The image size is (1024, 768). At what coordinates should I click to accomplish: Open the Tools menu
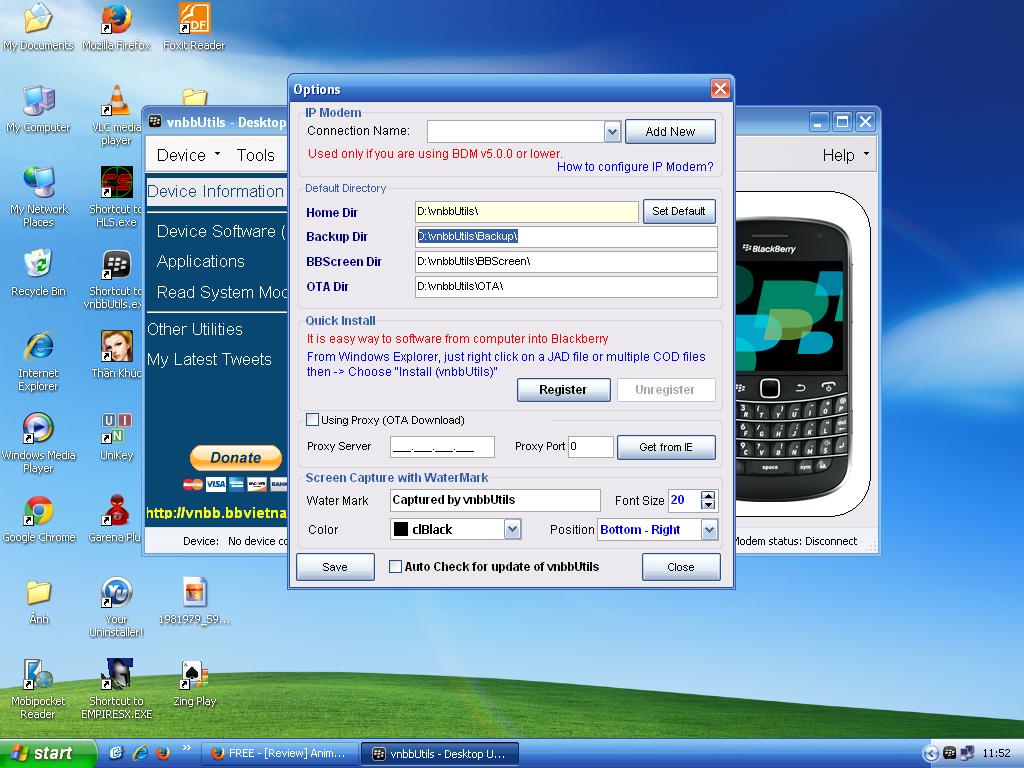[x=255, y=155]
